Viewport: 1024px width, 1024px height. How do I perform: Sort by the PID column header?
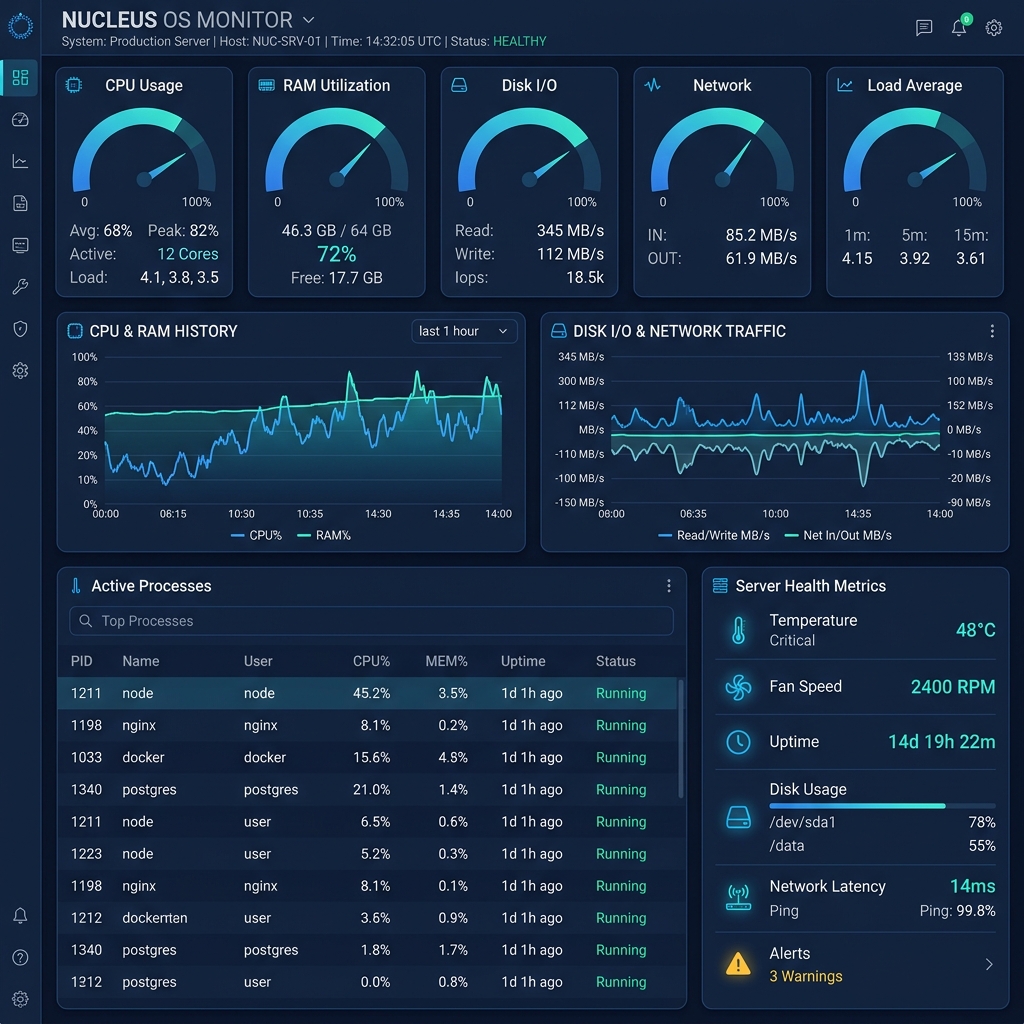(82, 661)
